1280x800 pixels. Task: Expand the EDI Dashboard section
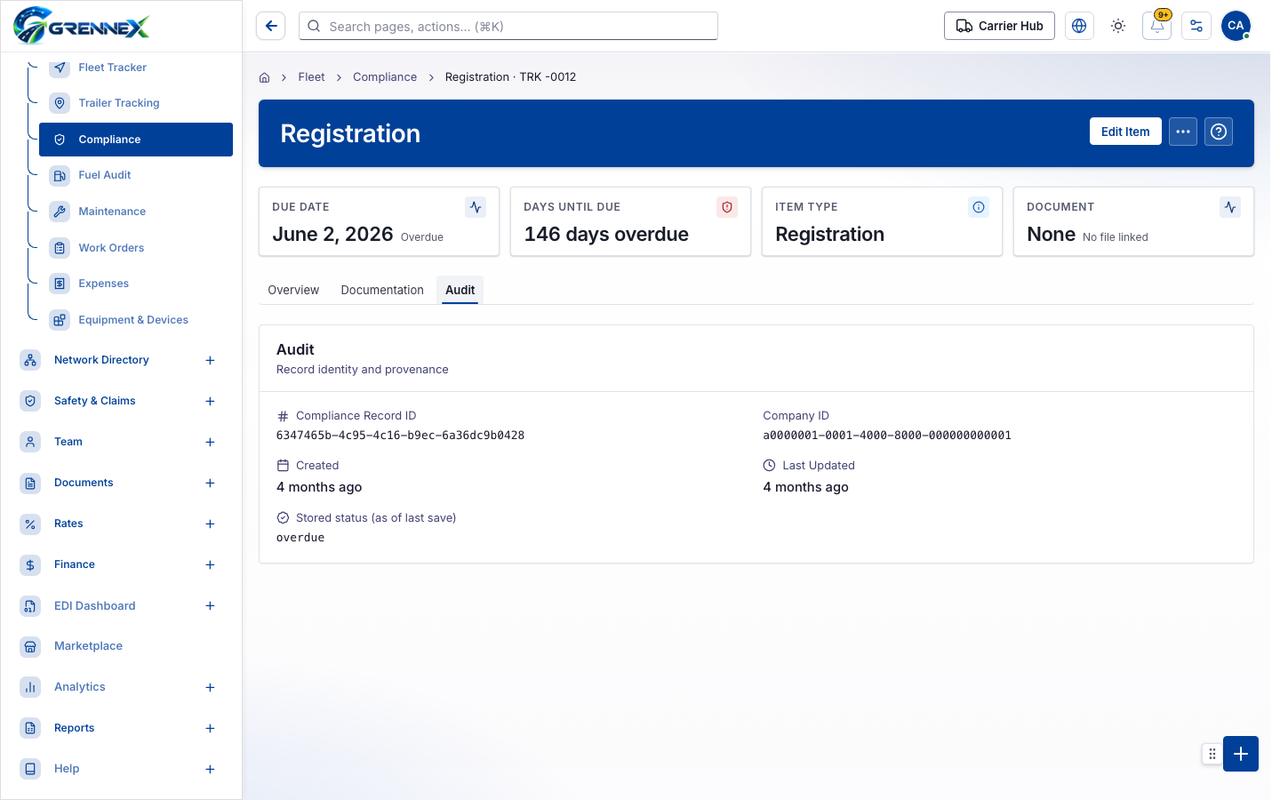click(210, 606)
